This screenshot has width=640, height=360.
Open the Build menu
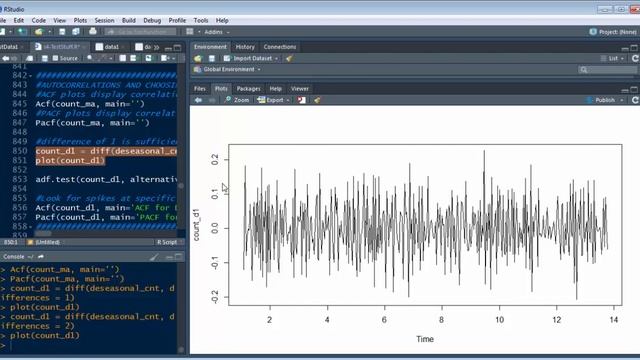[x=129, y=20]
